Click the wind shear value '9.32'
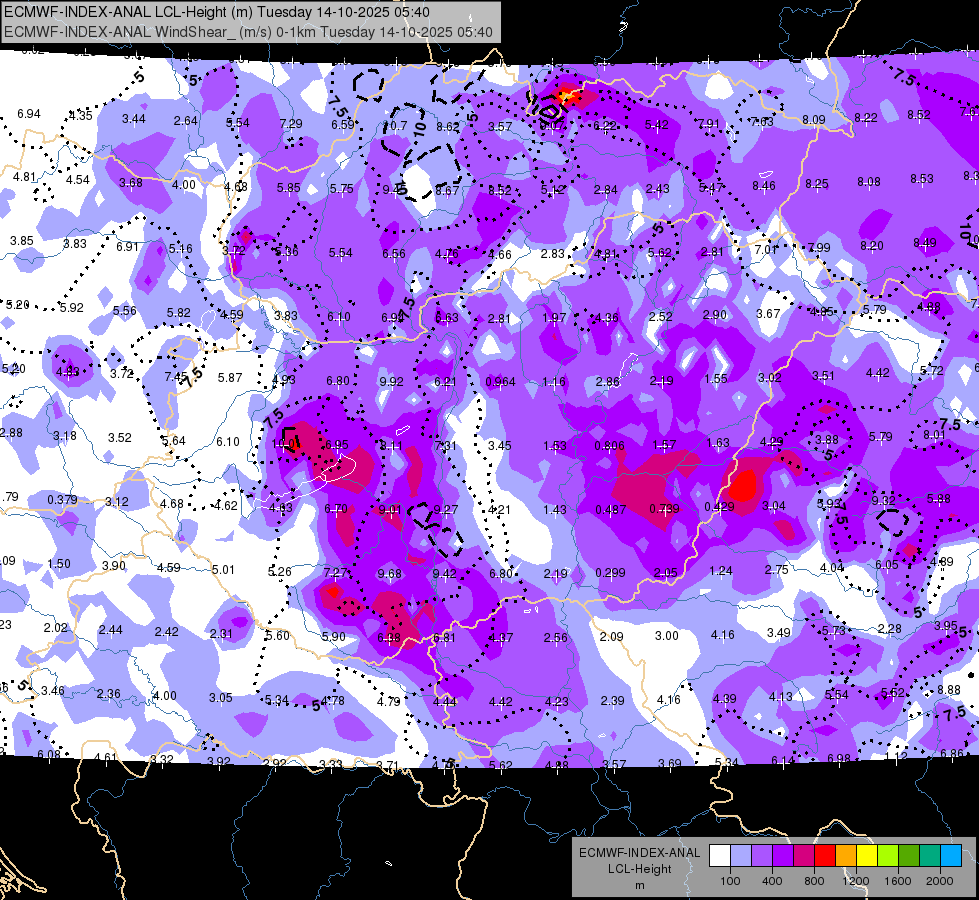The width and height of the screenshot is (979, 900). [x=883, y=501]
